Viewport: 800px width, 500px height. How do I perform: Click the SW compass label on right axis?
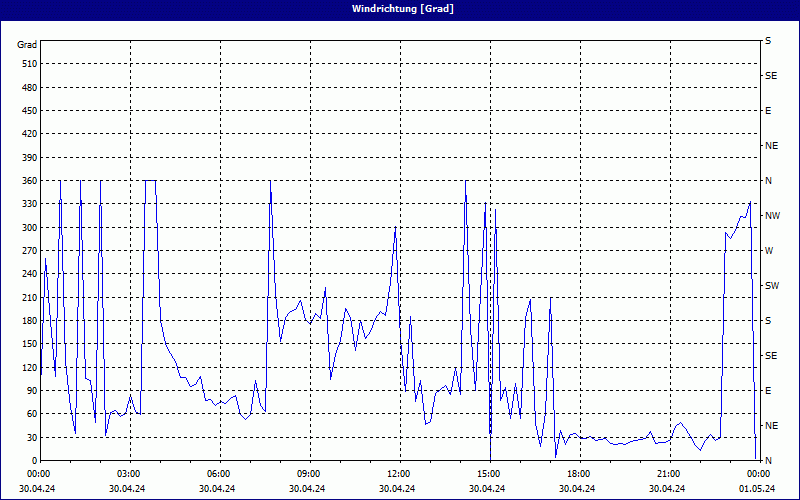point(771,286)
